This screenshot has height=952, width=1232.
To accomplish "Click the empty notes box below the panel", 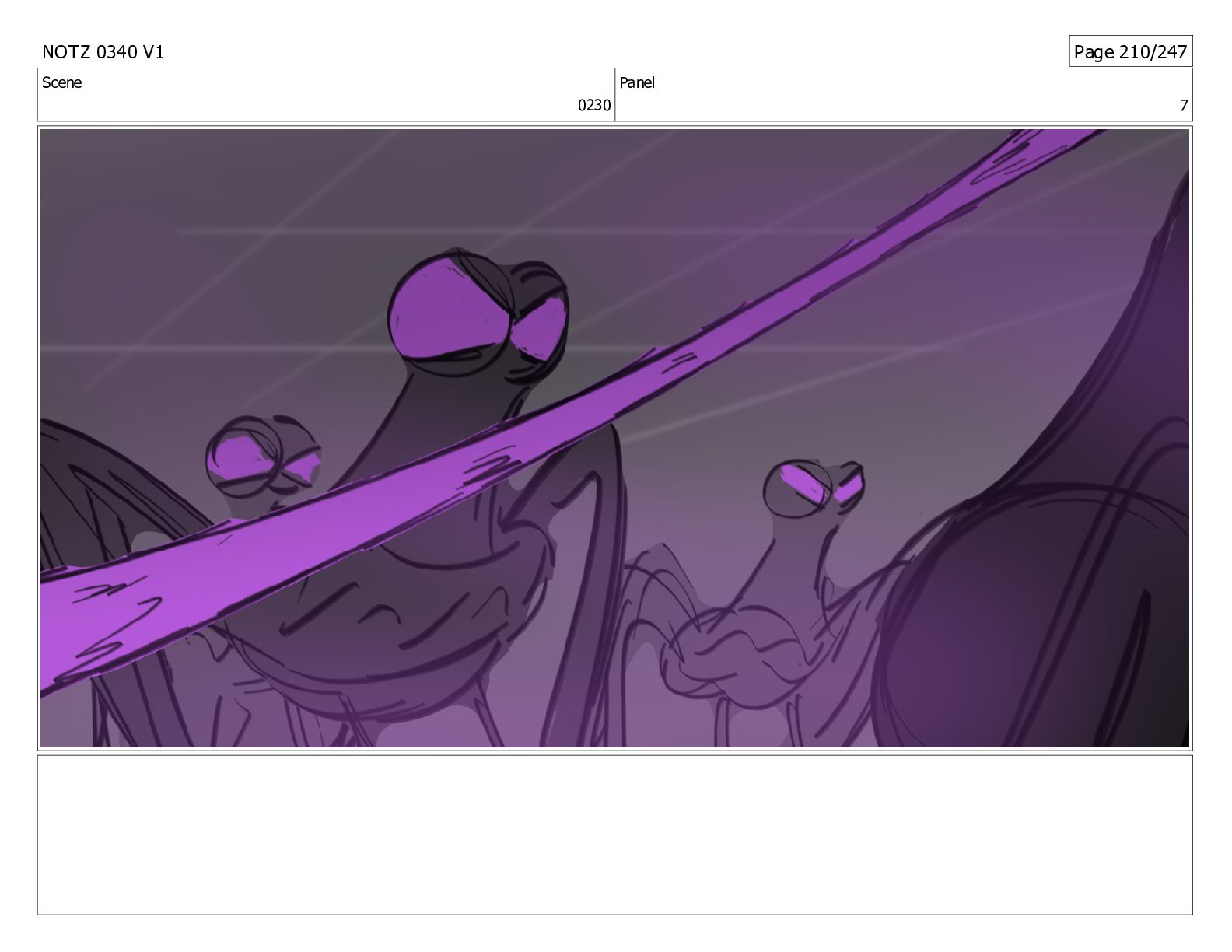I will tap(614, 835).
